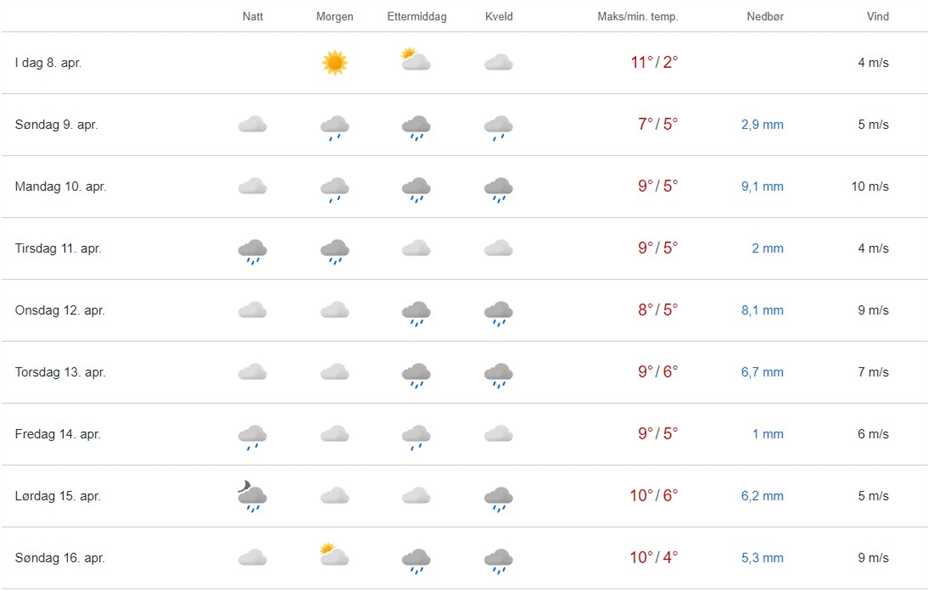Click the sun icon for today's morning

coord(334,63)
